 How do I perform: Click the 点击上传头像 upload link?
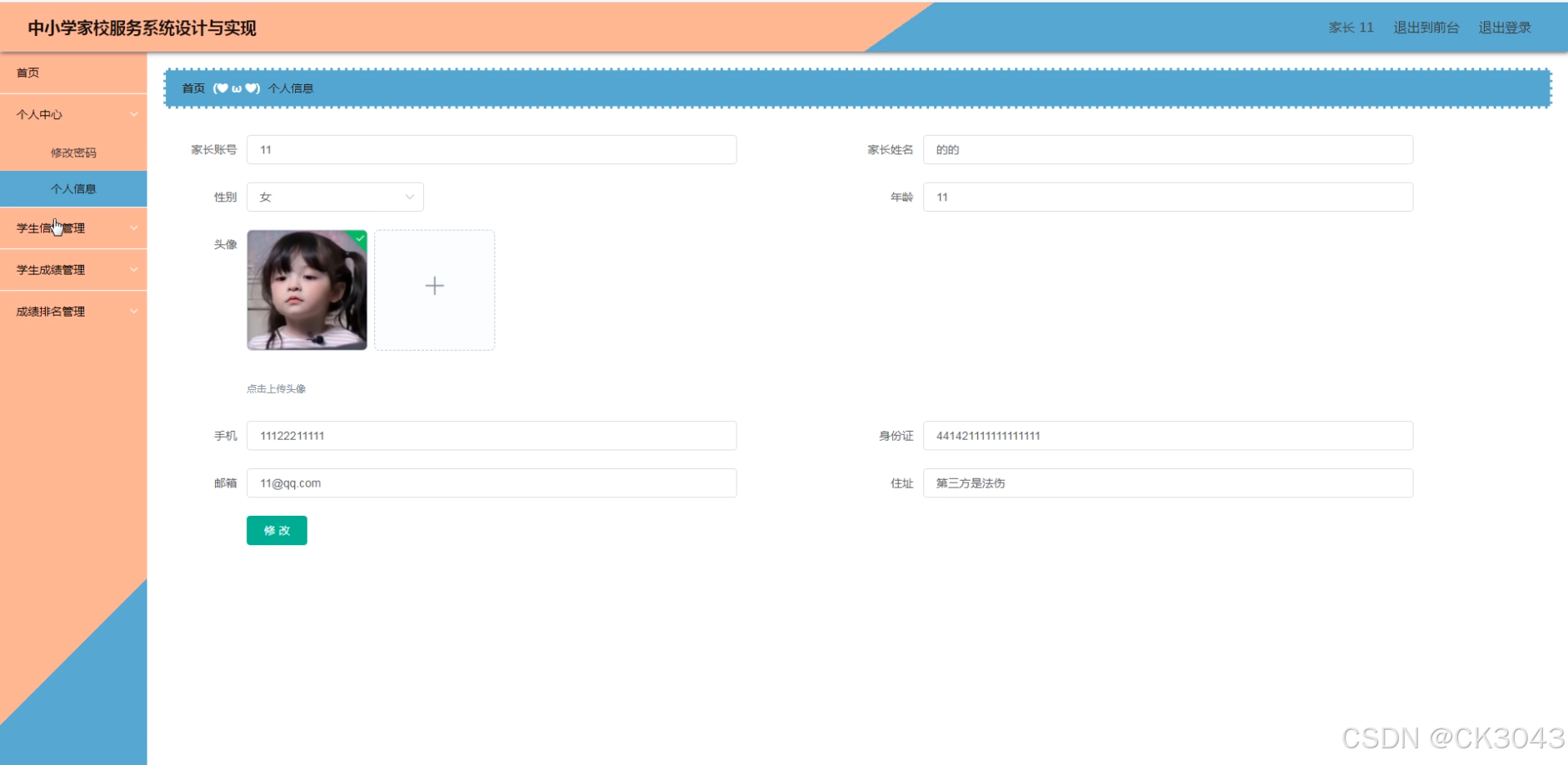[x=276, y=388]
